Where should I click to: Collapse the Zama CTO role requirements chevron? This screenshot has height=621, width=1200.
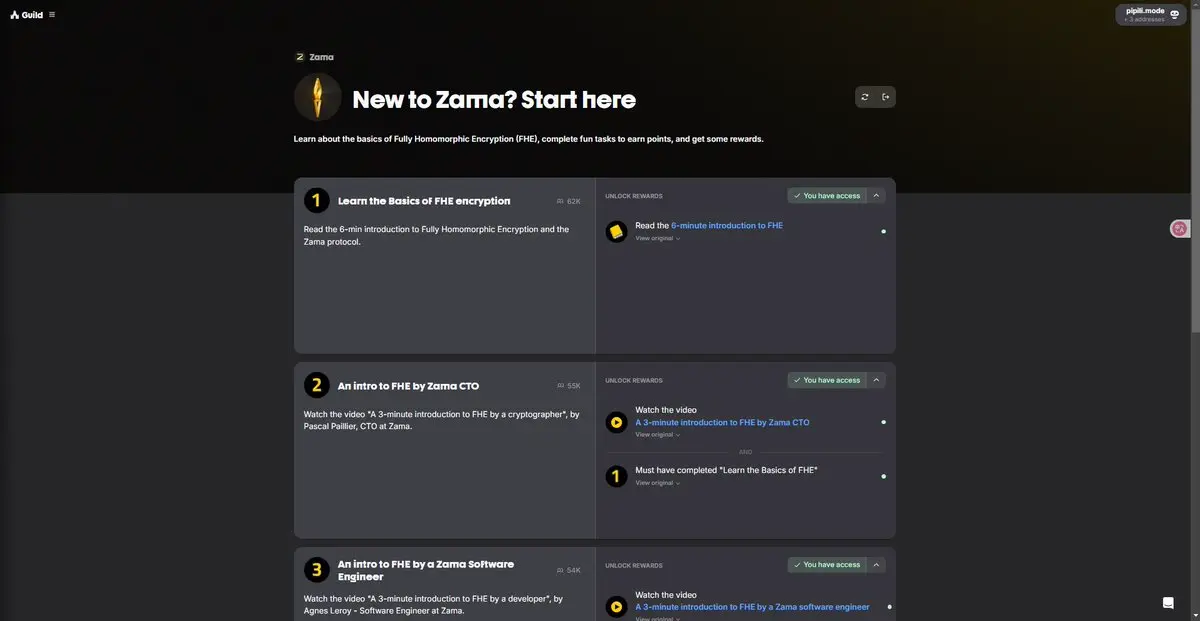click(x=876, y=380)
